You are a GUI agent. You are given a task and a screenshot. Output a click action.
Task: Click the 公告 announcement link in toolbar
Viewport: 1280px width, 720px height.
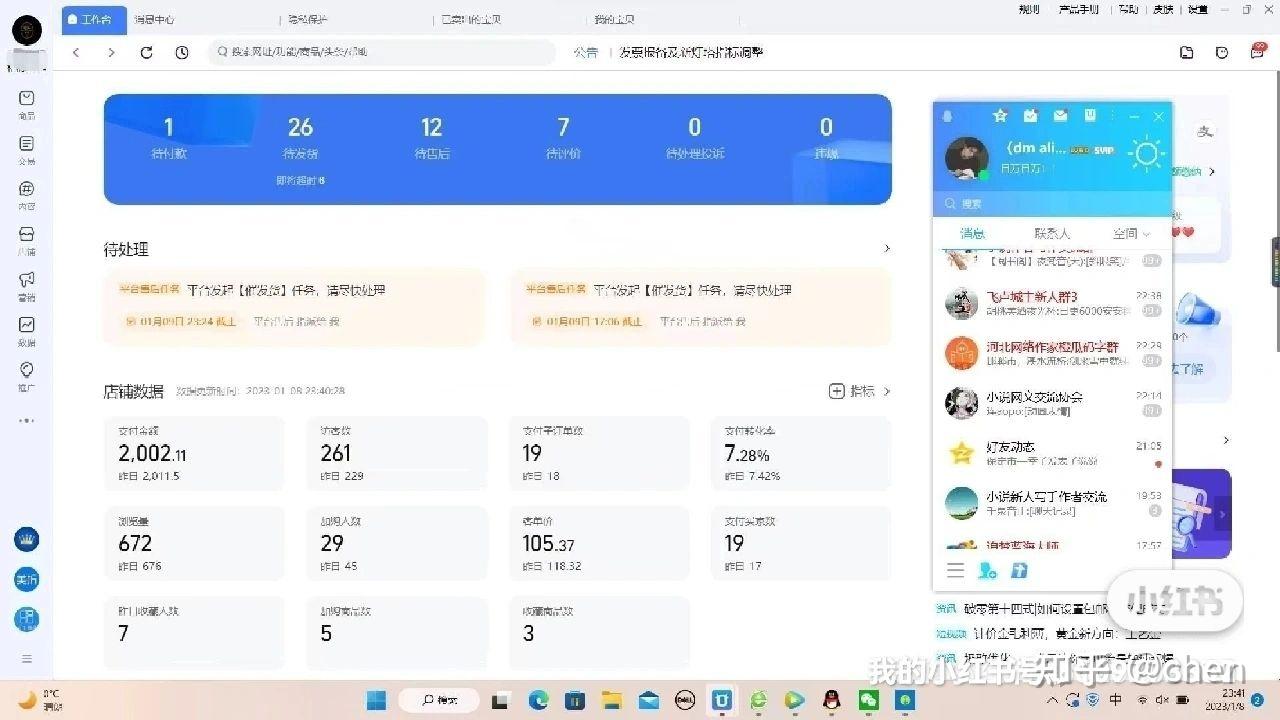tap(586, 52)
